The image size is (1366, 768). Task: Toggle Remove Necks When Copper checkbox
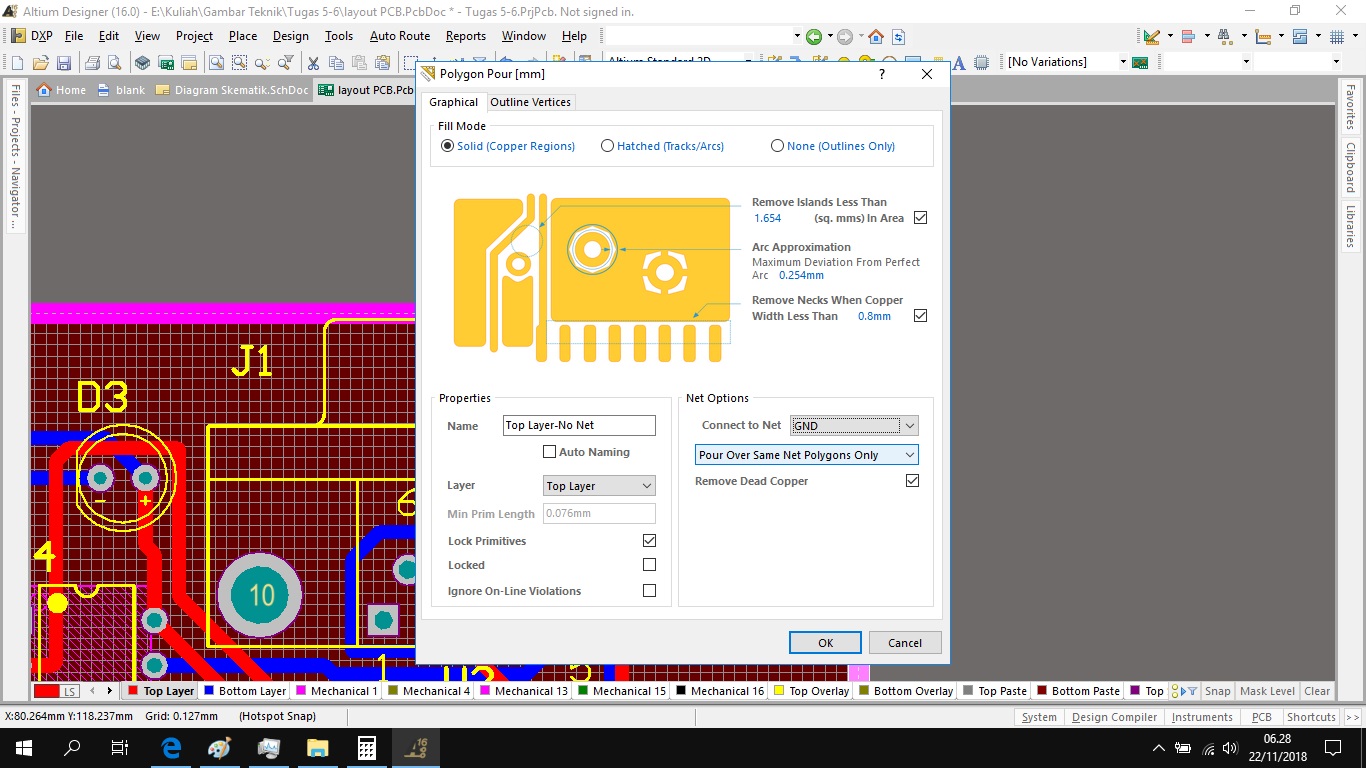tap(921, 316)
